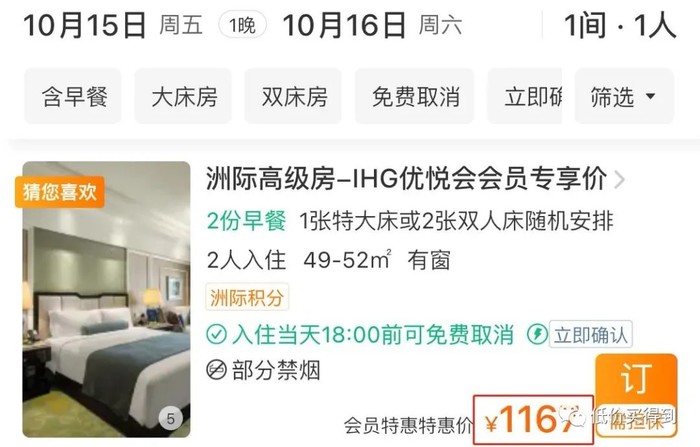Open the hotel room photo thumbnail
The image size is (700, 447).
point(106,299)
